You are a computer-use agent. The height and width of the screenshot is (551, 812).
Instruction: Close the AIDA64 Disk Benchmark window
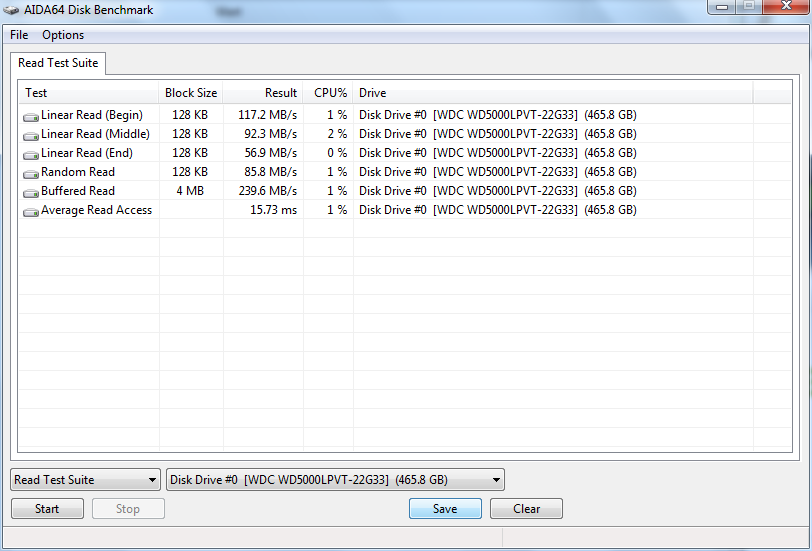point(786,6)
